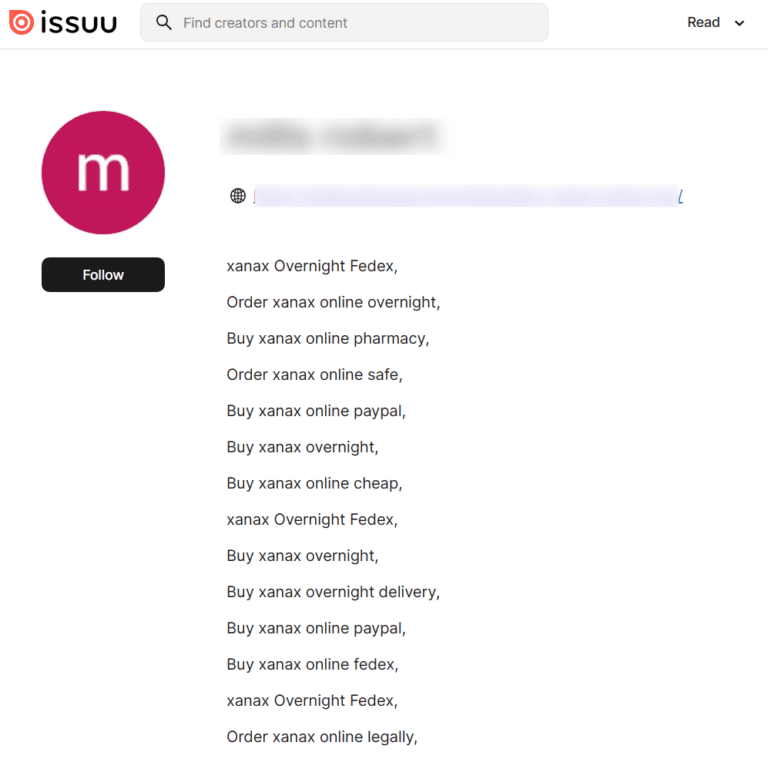Open the Read menu

704,22
